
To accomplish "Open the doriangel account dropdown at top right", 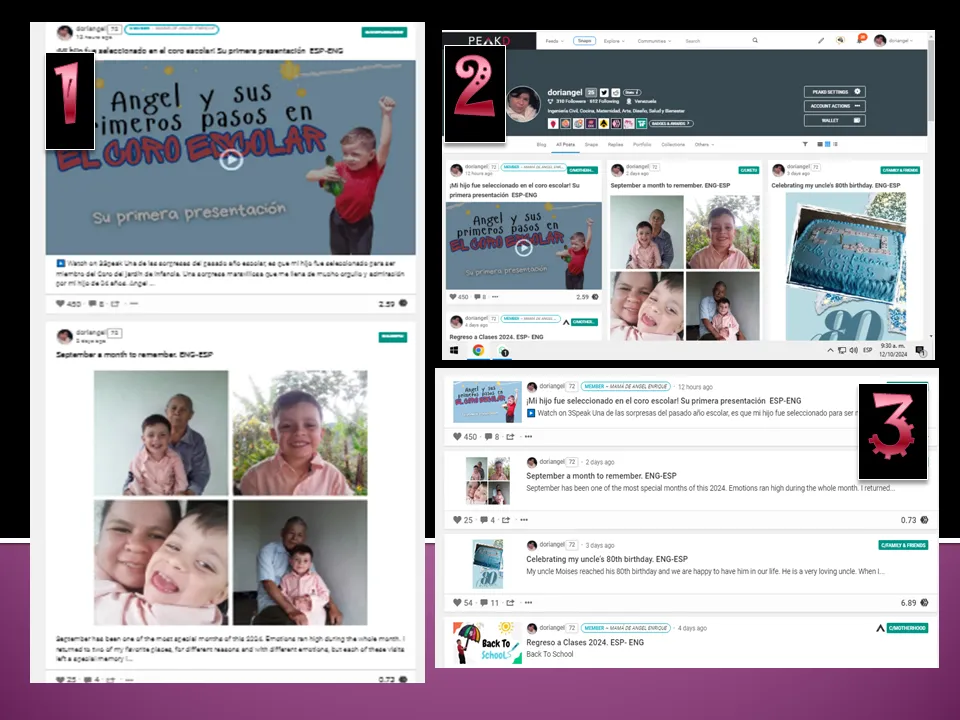I will tap(893, 40).
